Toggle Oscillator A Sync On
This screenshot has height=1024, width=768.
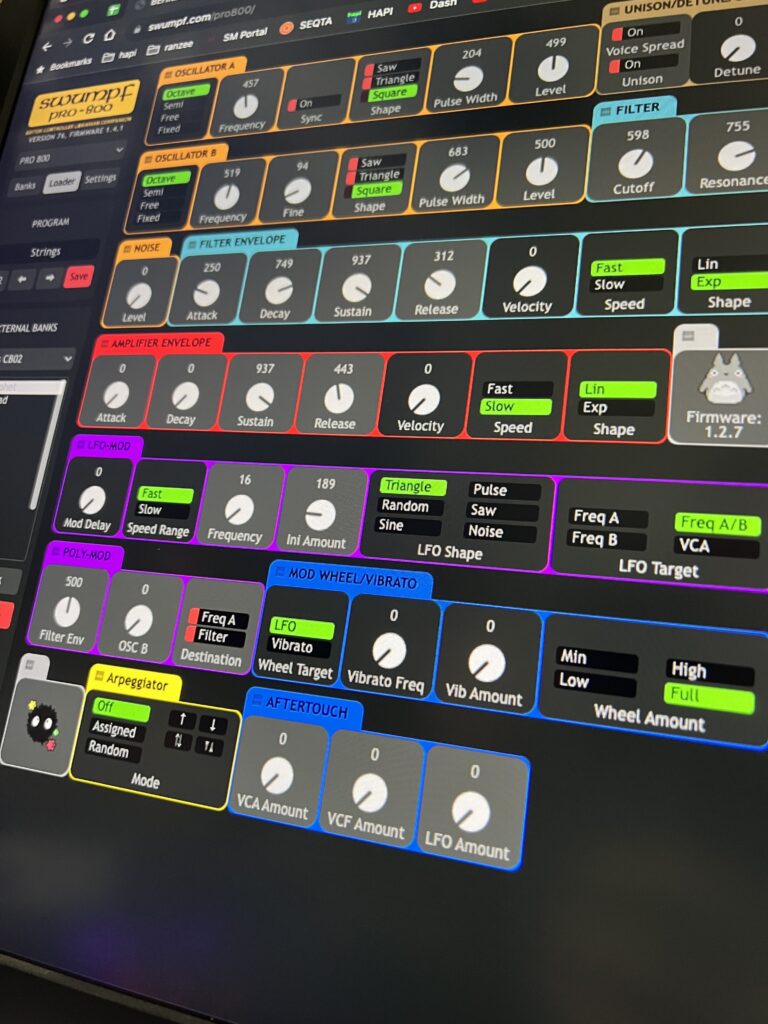(x=313, y=103)
